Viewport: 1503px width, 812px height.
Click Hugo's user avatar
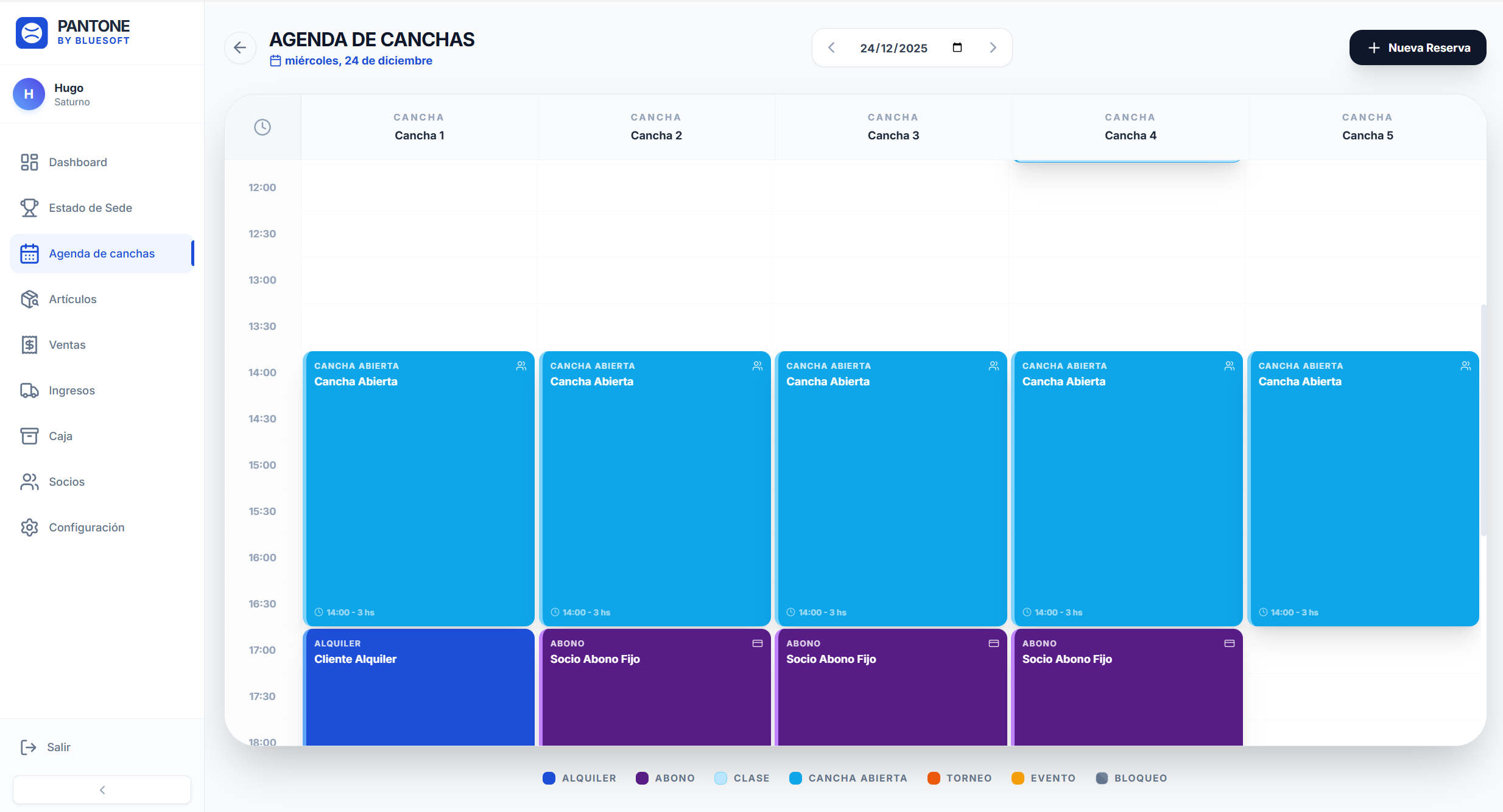29,94
